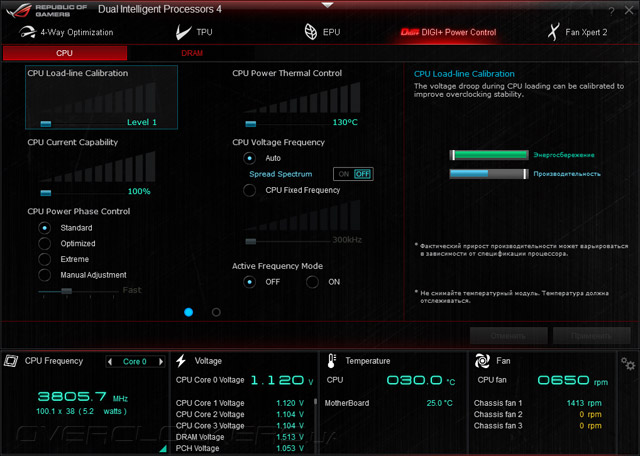Click the Энергосбережение green bar
This screenshot has width=640, height=456.
[x=489, y=155]
